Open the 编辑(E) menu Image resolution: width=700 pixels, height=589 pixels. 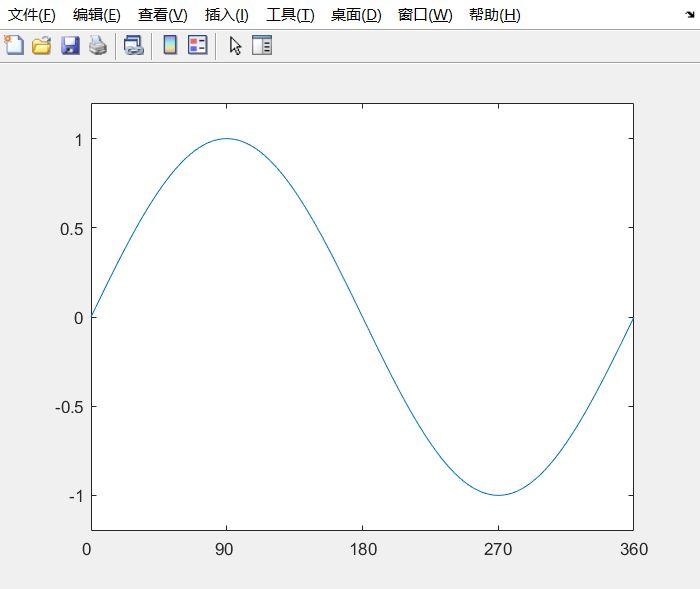point(97,15)
